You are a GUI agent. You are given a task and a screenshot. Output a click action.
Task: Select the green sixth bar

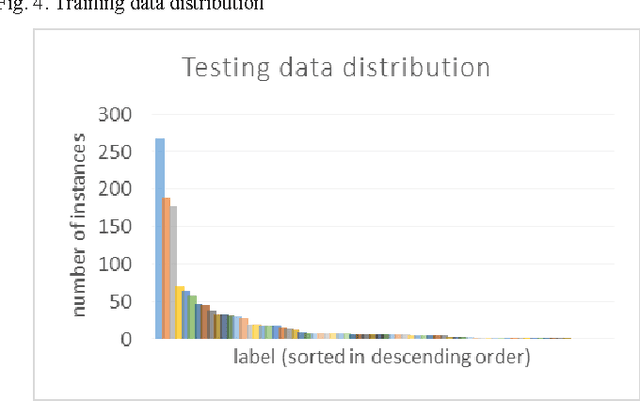coord(193,317)
